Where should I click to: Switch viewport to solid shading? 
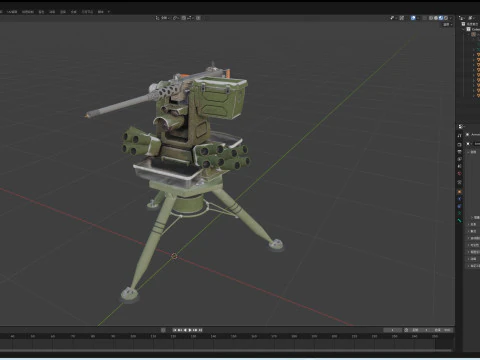pyautogui.click(x=436, y=18)
